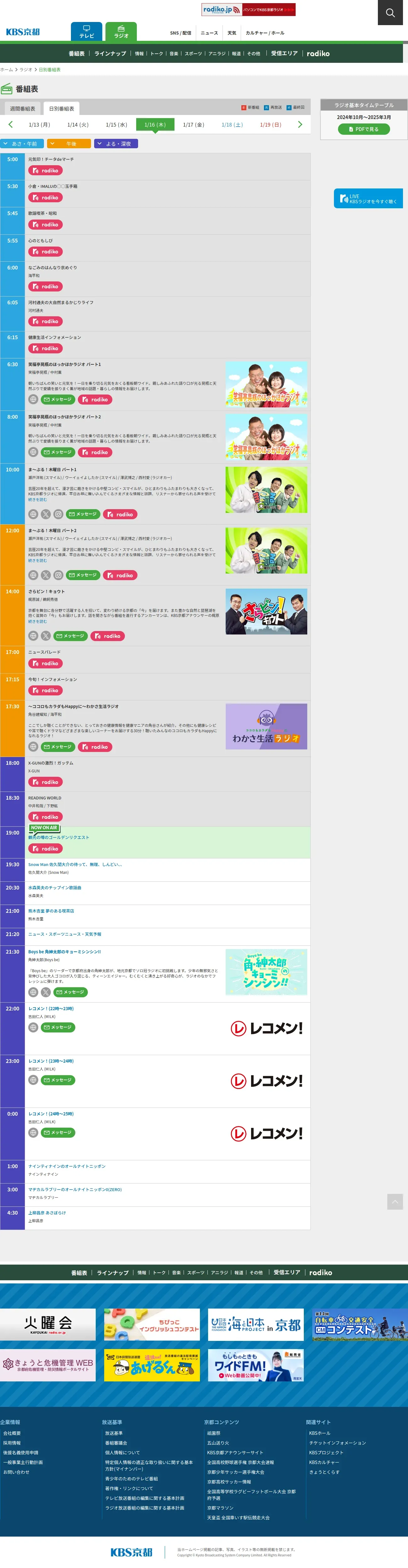The image size is (408, 1568).
Task: Select date 1/19 (日)
Action: coord(271,125)
